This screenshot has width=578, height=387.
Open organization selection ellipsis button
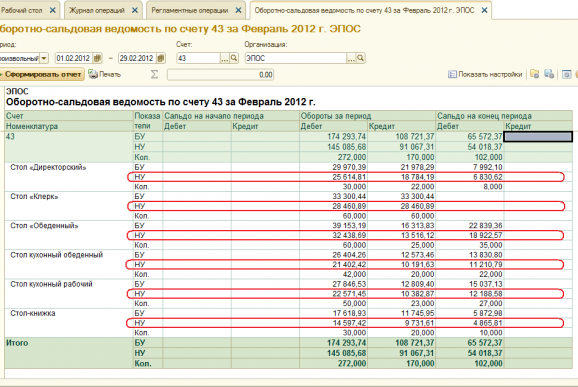pyautogui.click(x=351, y=58)
